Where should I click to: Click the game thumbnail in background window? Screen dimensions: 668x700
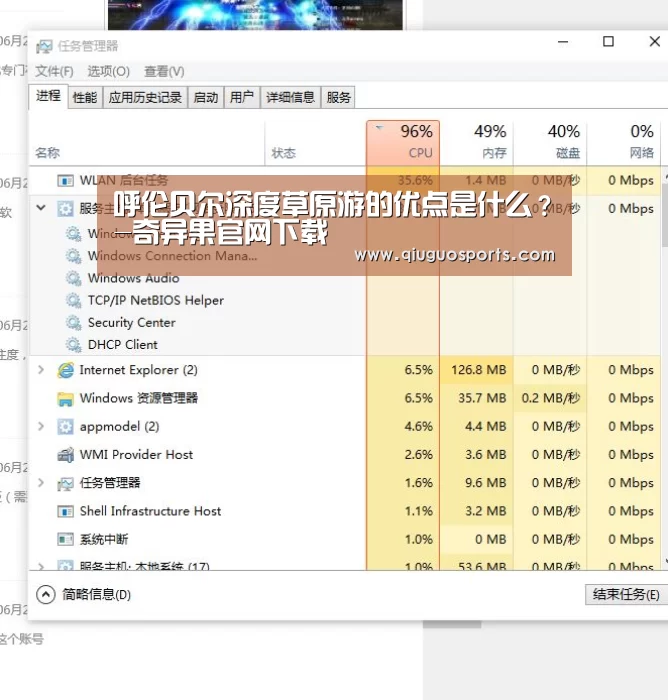click(255, 15)
